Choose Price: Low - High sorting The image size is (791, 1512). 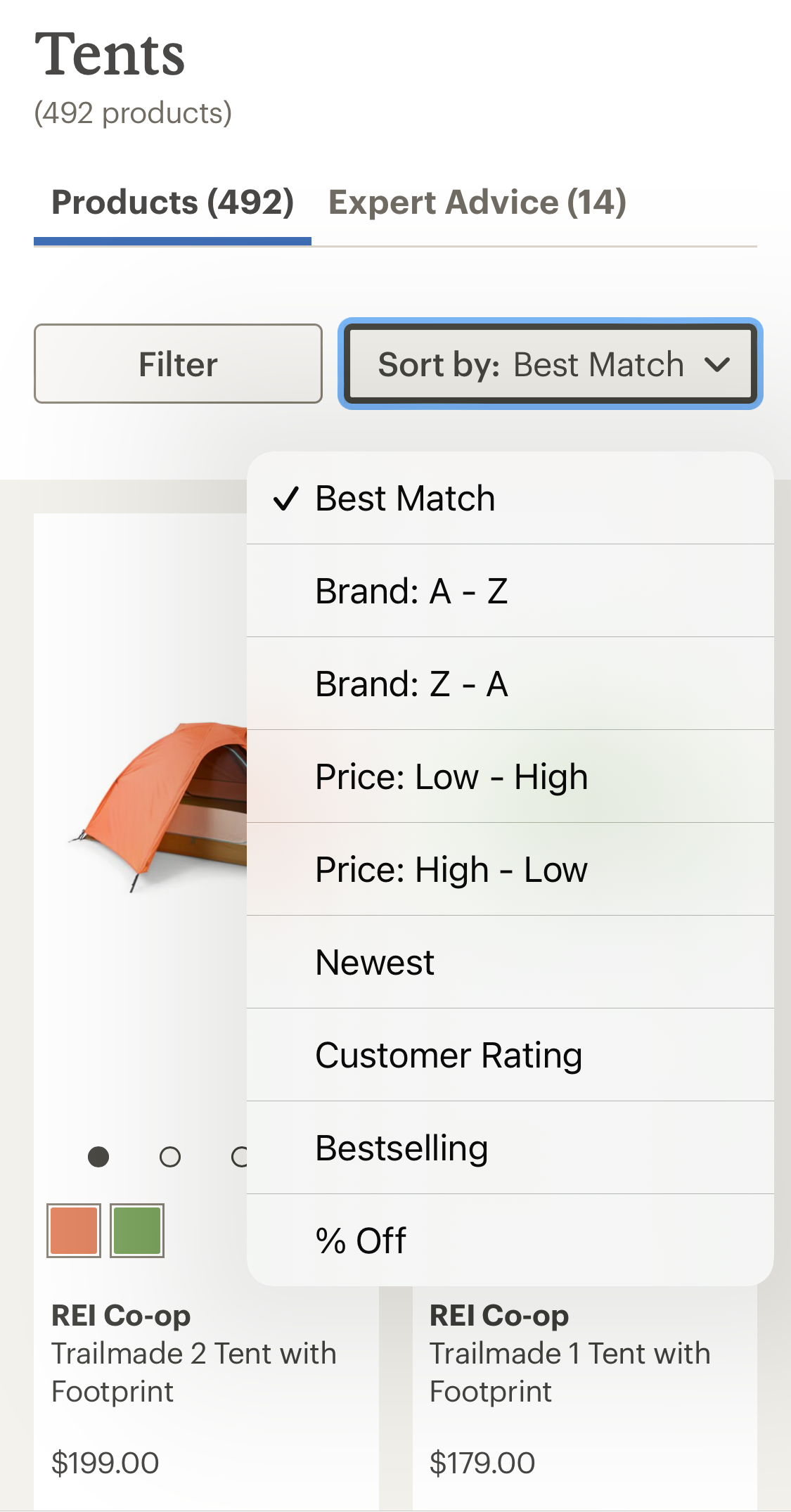tap(451, 777)
